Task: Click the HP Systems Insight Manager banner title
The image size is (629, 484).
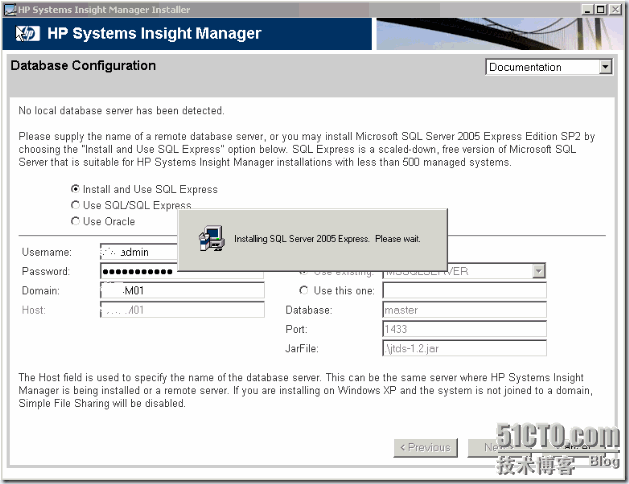Action: point(154,34)
